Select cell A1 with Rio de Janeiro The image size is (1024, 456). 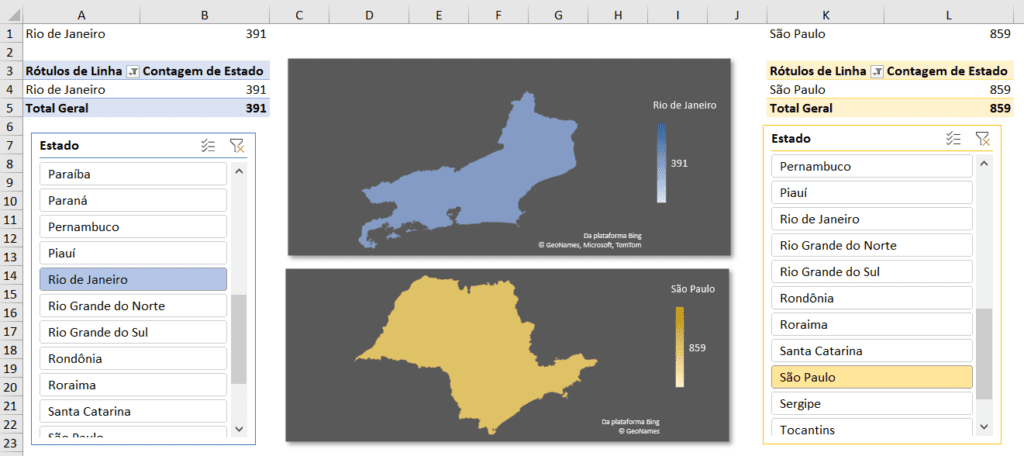(81, 34)
